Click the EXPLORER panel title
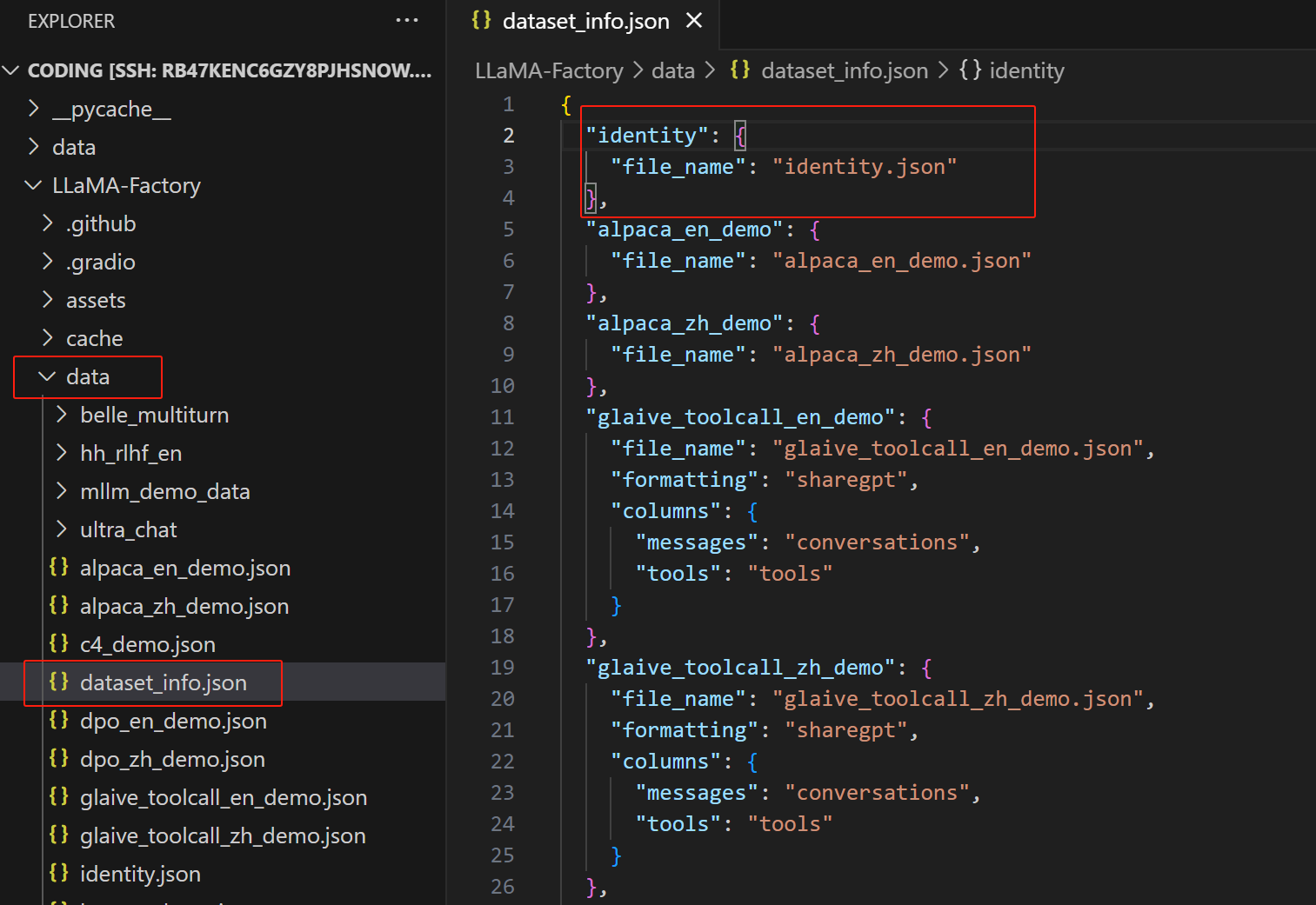This screenshot has height=905, width=1316. pyautogui.click(x=71, y=21)
